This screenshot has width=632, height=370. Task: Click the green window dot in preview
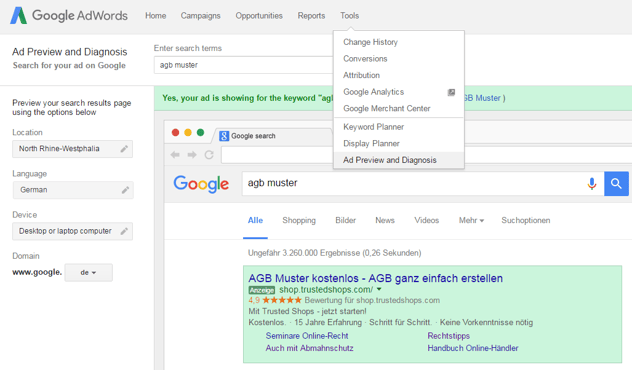click(200, 133)
